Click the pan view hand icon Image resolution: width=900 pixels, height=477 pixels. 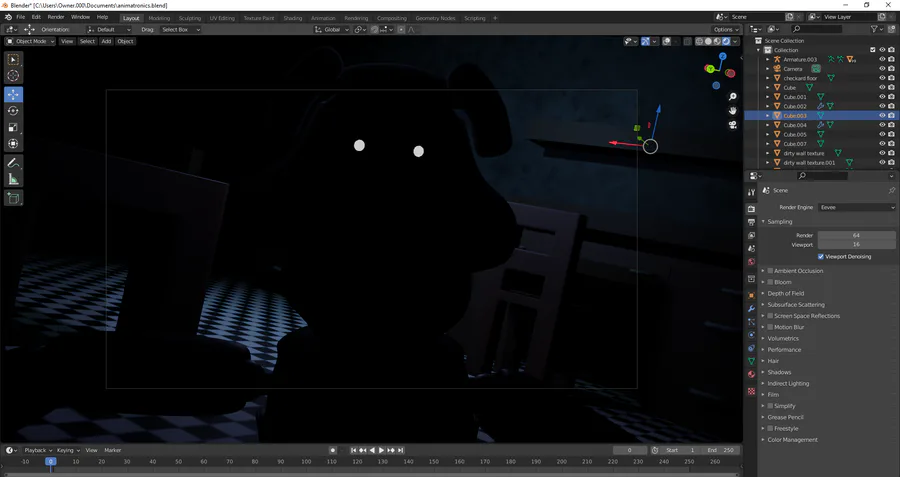pyautogui.click(x=732, y=111)
